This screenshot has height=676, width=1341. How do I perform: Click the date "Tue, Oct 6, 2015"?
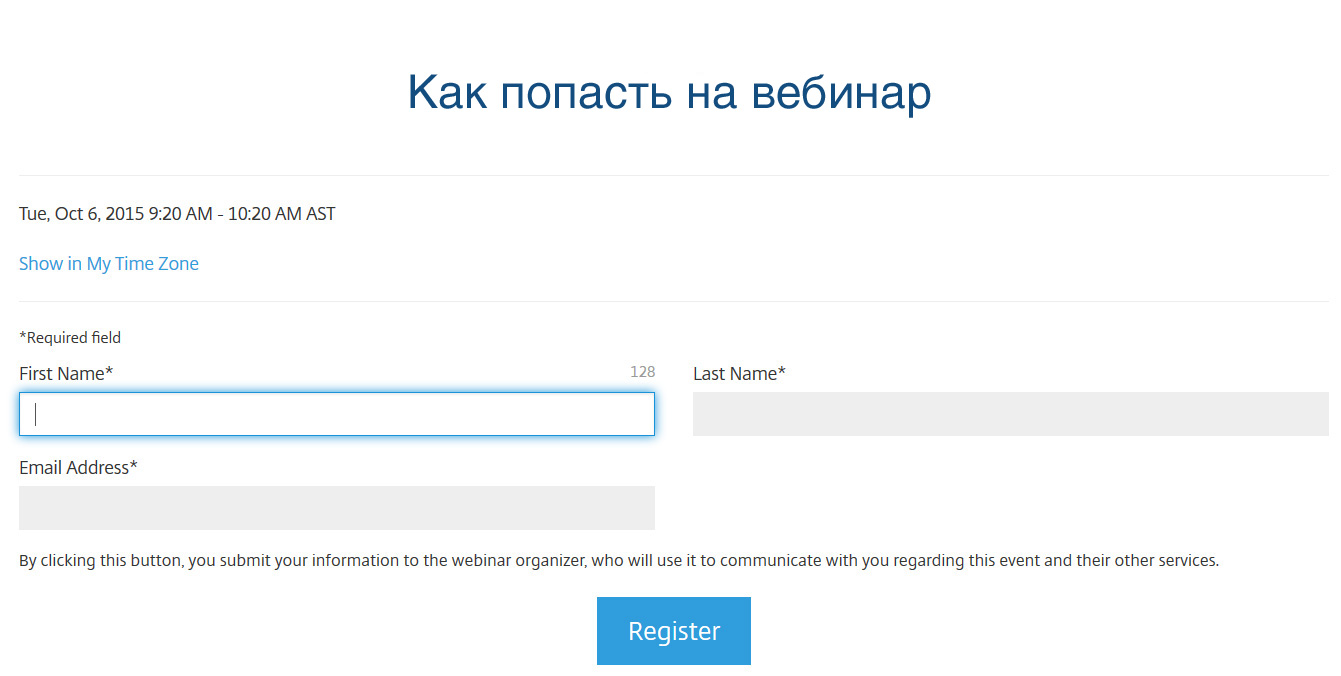[81, 214]
